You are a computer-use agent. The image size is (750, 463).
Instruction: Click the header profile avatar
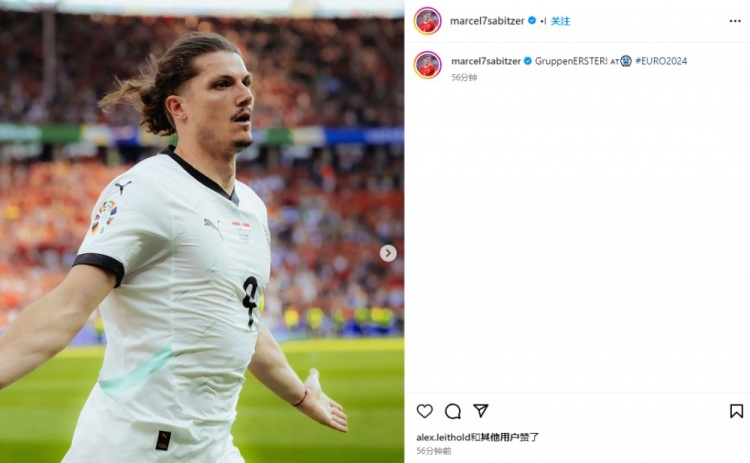point(428,21)
